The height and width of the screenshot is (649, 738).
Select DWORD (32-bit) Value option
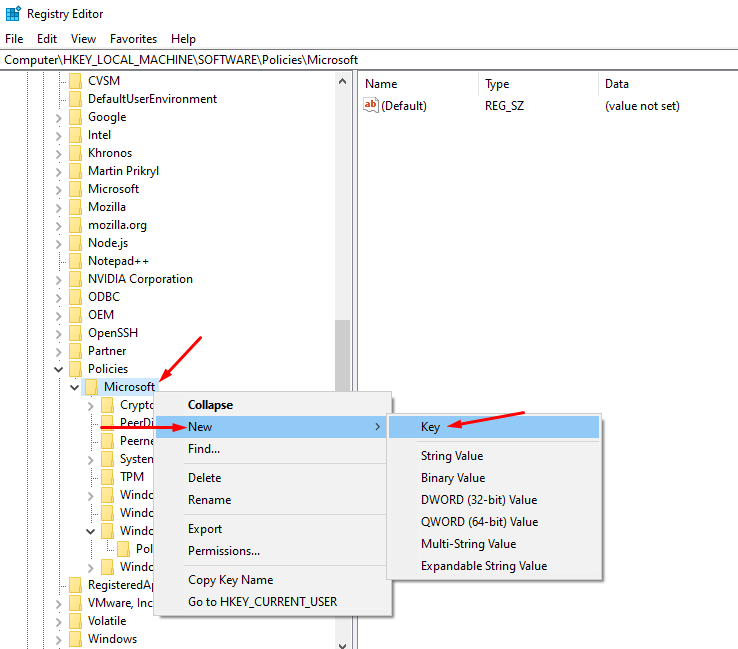[x=478, y=500]
